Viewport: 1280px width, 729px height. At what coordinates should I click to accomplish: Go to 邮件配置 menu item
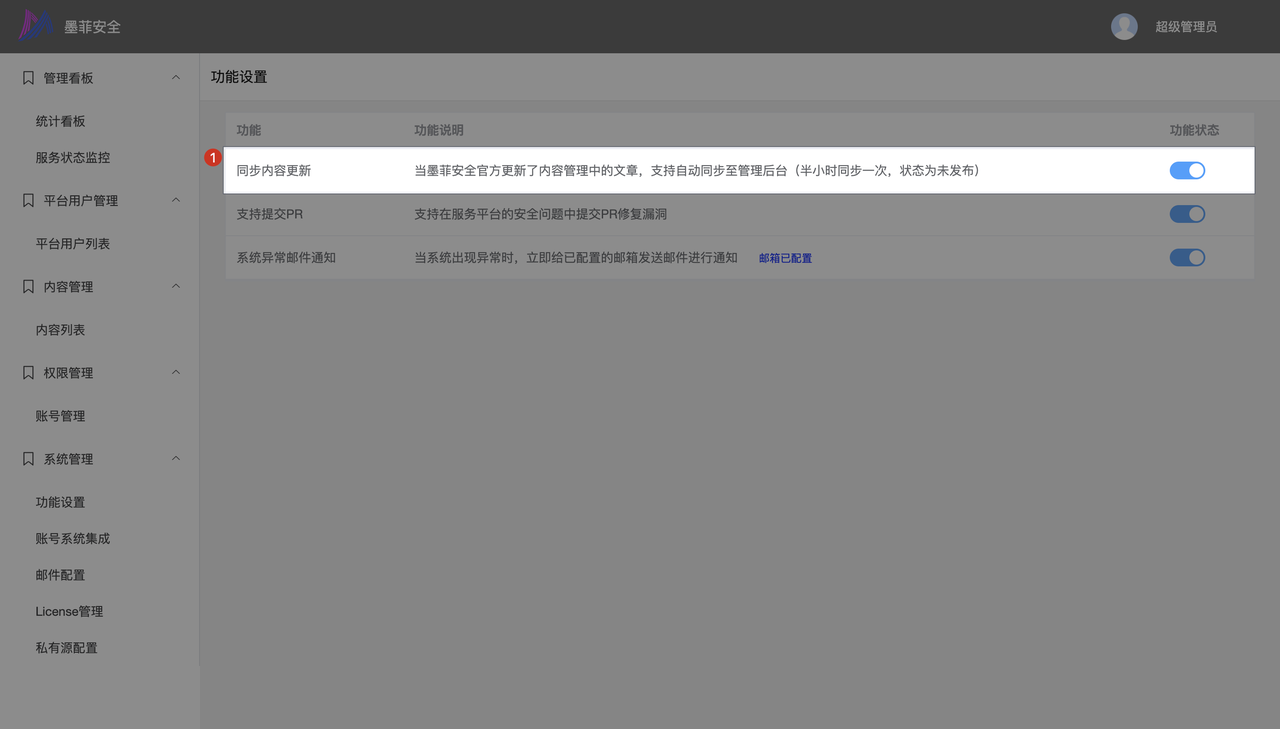(x=60, y=575)
